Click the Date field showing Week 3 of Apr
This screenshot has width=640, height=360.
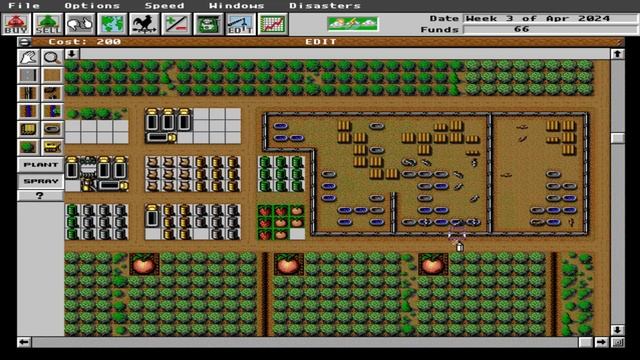(x=549, y=18)
